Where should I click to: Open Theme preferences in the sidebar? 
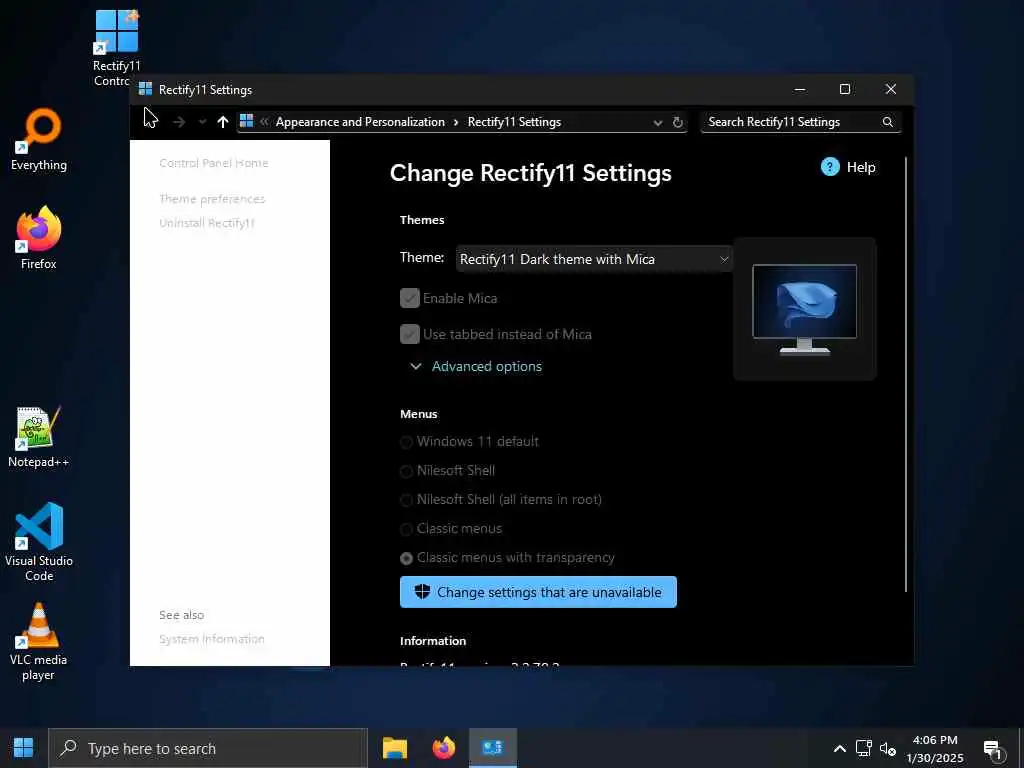coord(212,199)
